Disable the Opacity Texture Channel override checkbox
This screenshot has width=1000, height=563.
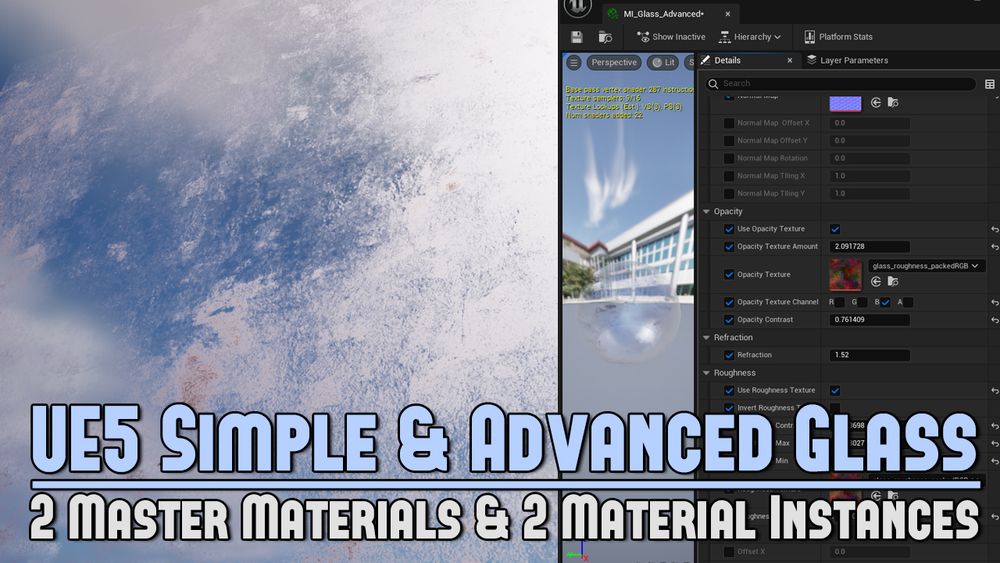click(729, 302)
